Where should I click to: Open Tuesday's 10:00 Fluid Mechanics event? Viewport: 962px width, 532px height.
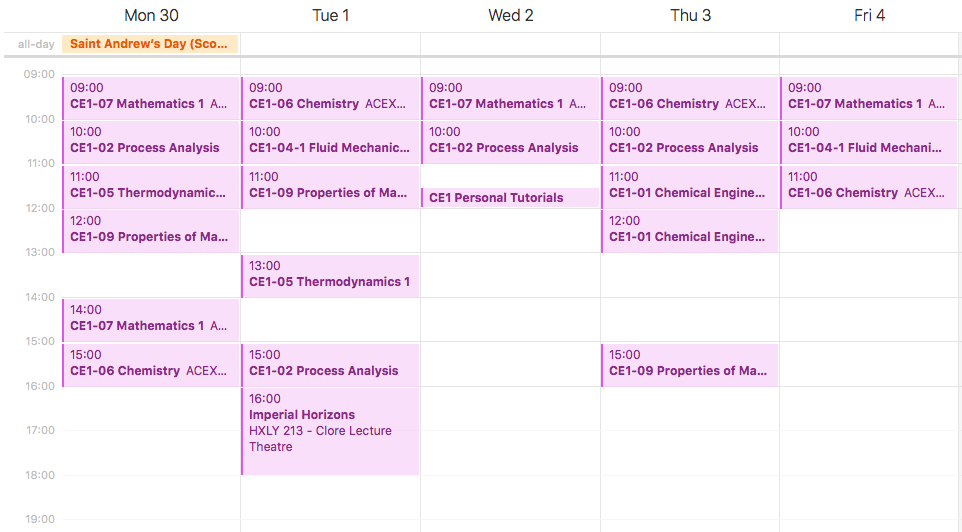click(330, 141)
